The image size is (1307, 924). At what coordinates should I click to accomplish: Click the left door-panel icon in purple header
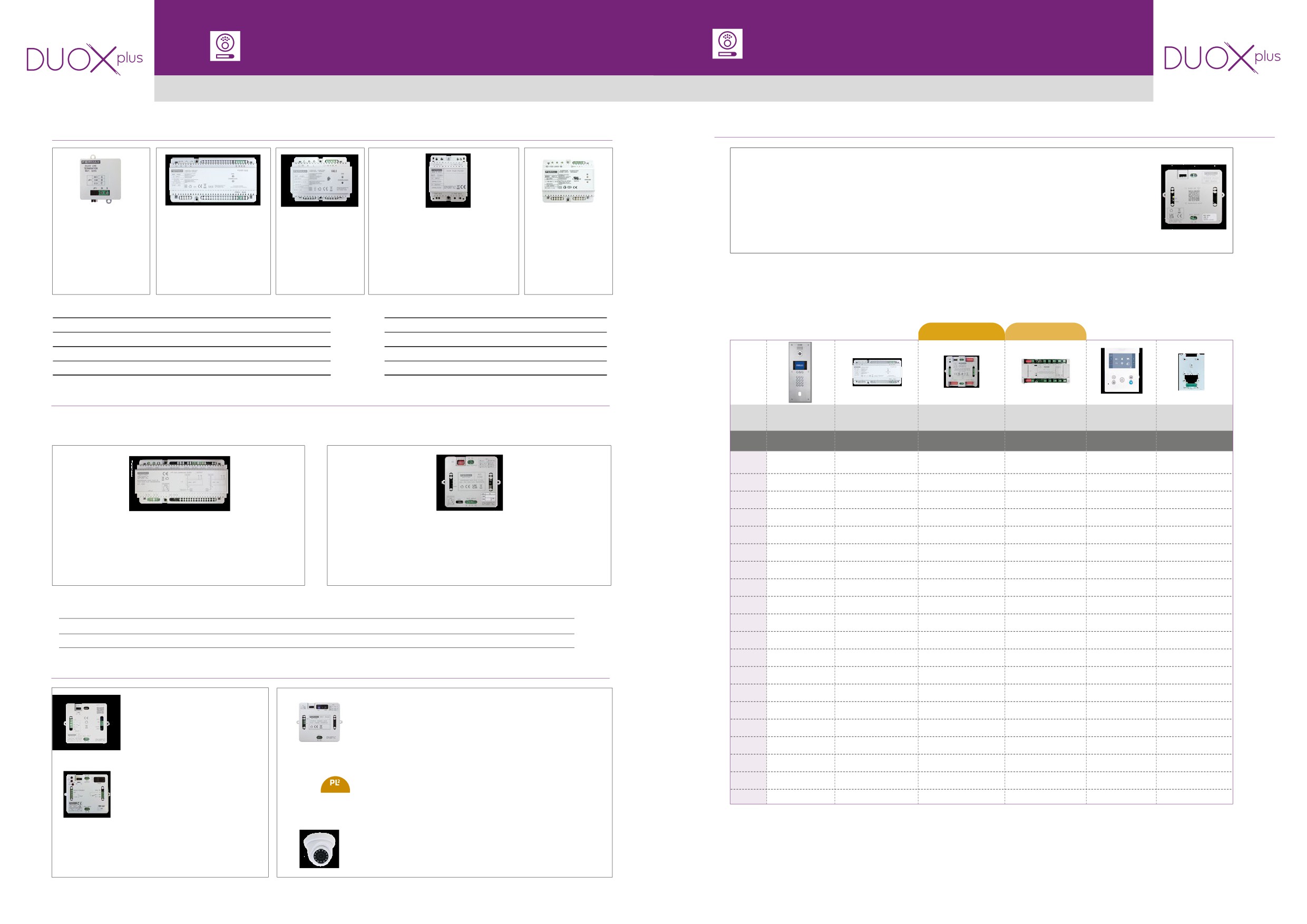[225, 46]
